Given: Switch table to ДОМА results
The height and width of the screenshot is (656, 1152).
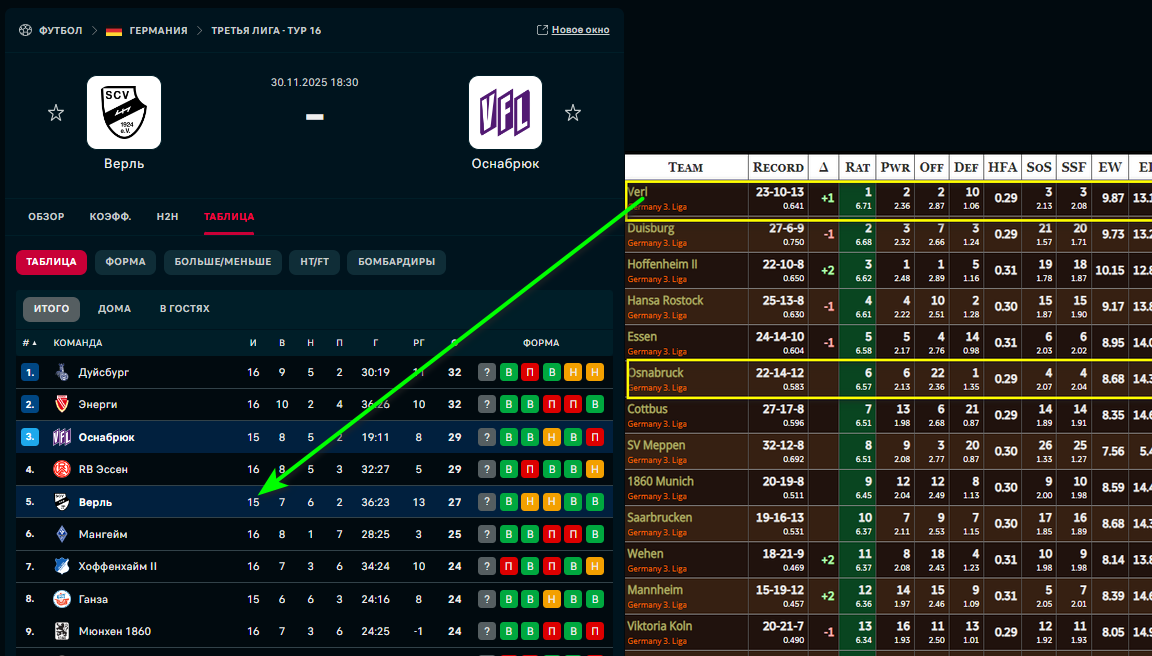Looking at the screenshot, I should (x=114, y=309).
